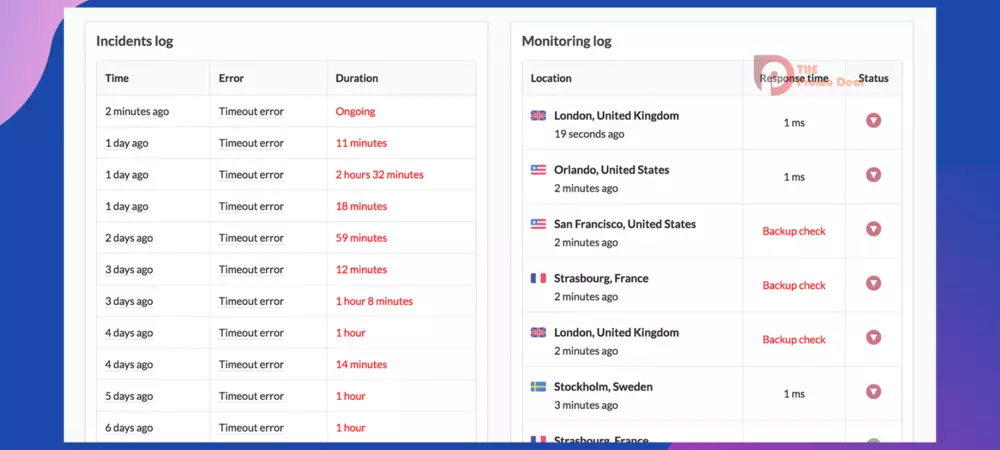Image resolution: width=1000 pixels, height=450 pixels.
Task: Click the 1 ms response time for Orlando
Action: 794,177
